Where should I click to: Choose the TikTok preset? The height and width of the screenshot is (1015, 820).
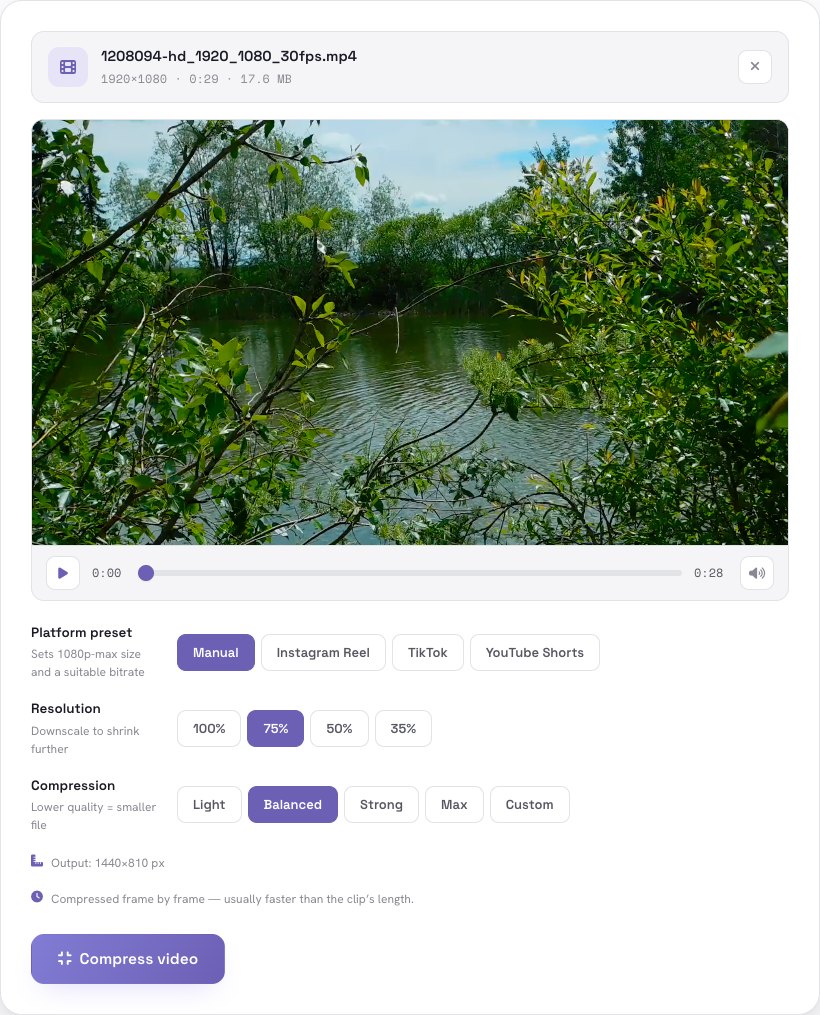click(x=428, y=652)
